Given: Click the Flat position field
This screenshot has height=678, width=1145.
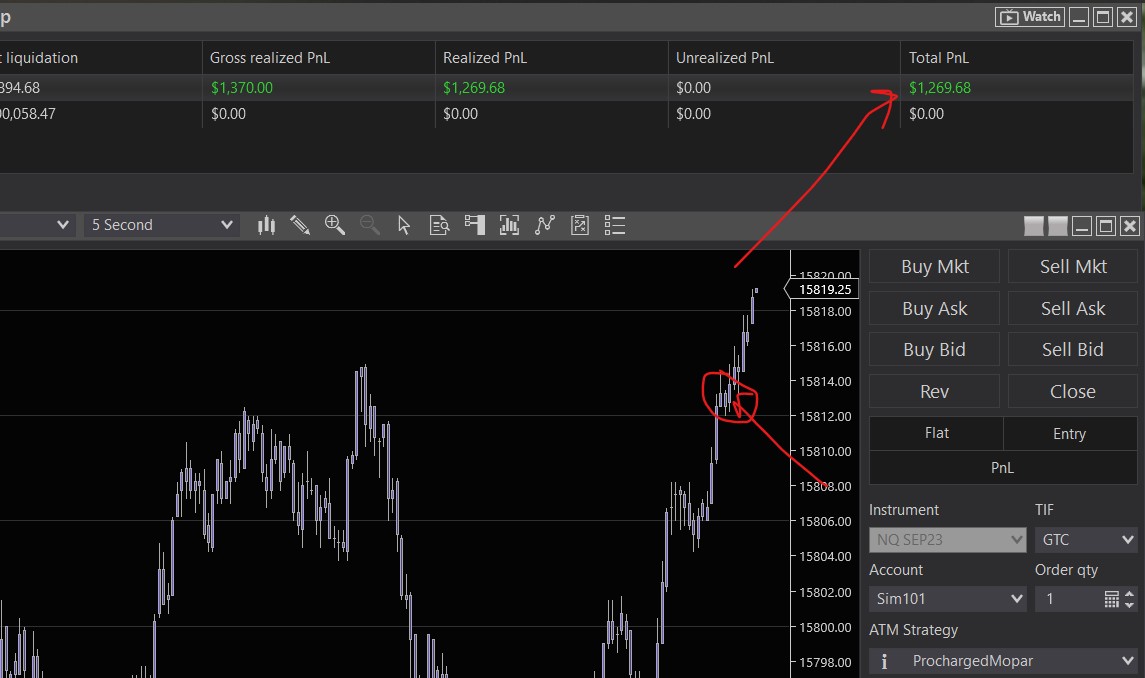Looking at the screenshot, I should 936,433.
